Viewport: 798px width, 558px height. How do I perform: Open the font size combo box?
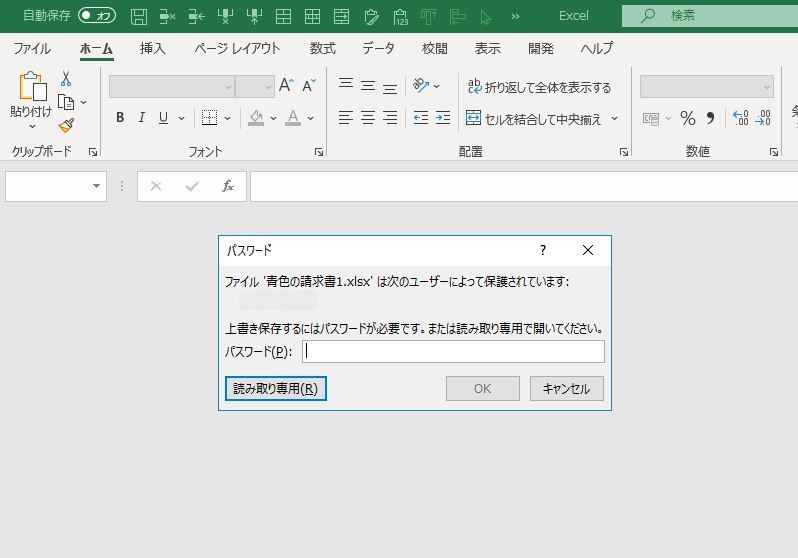(x=255, y=87)
